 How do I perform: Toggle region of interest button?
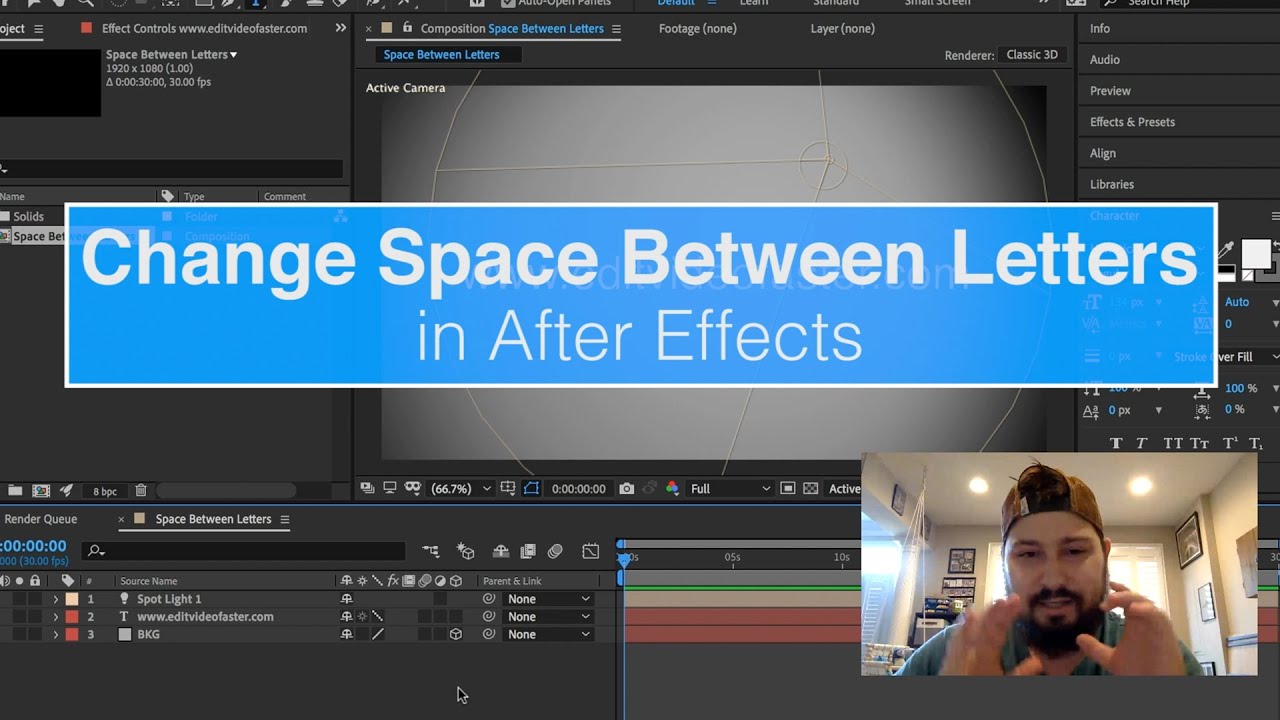point(788,488)
